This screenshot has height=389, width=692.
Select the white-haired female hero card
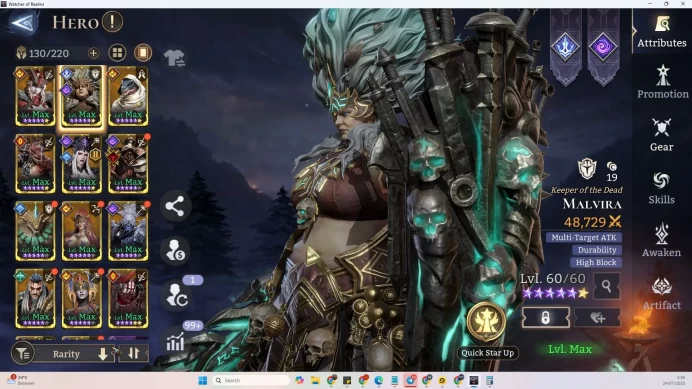82,164
